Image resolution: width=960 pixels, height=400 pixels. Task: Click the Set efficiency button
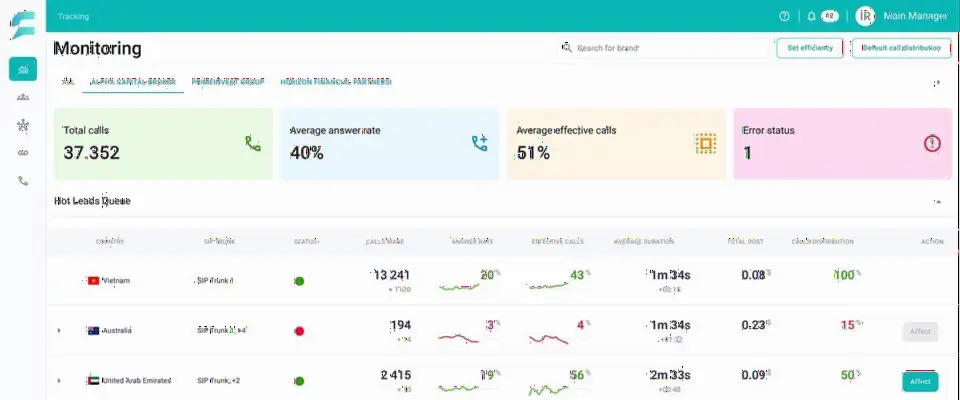[x=810, y=48]
